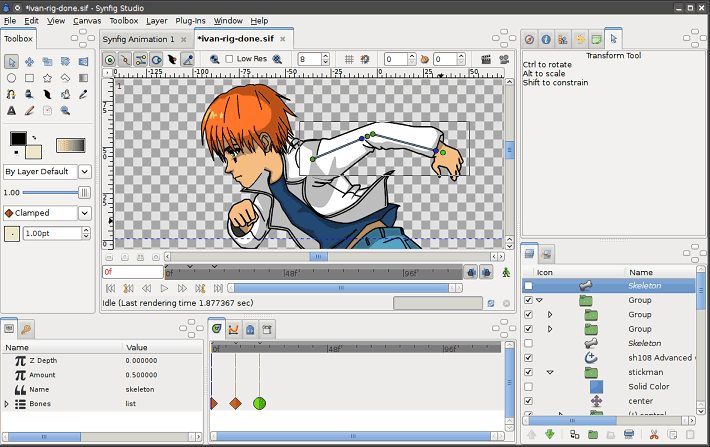The width and height of the screenshot is (710, 447).
Task: Click the current frame input field
Action: (x=132, y=272)
